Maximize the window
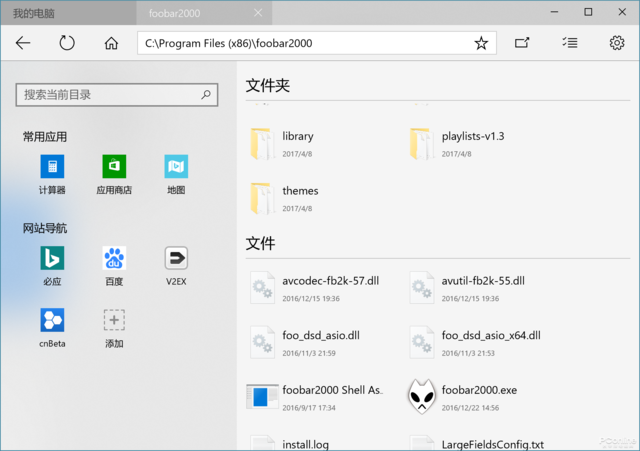 588,12
